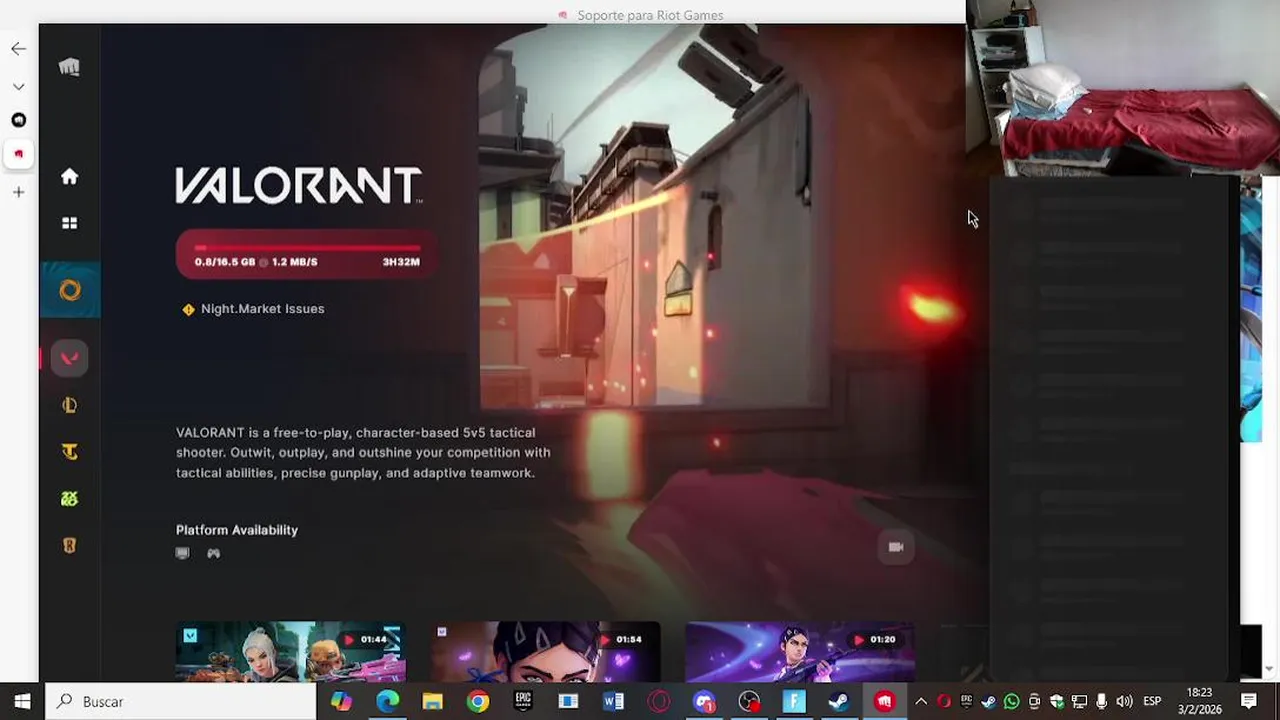The width and height of the screenshot is (1280, 720).
Task: Switch the ESP keyboard language indicator
Action: [x=1152, y=701]
